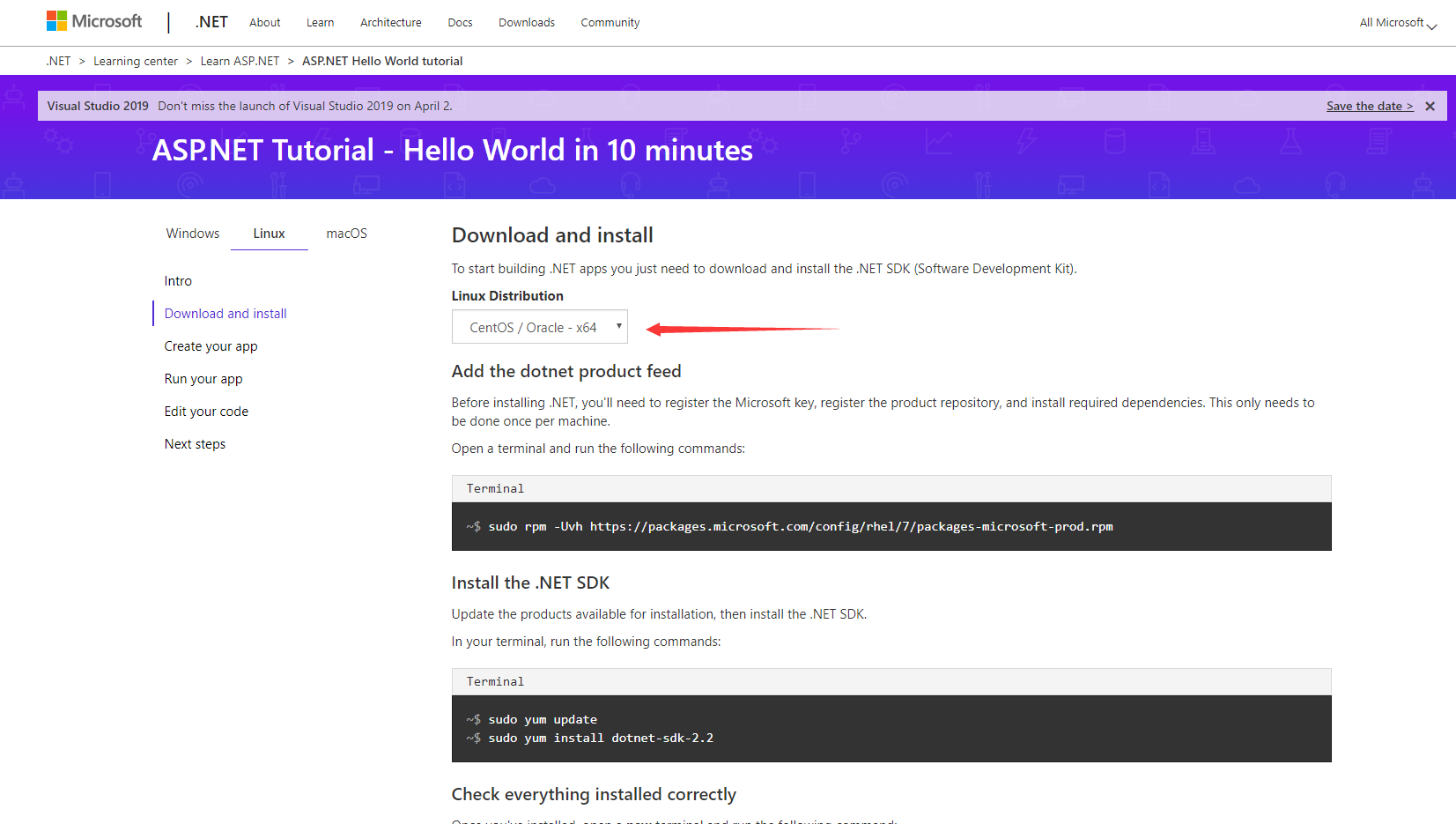1456x824 pixels.
Task: Go to Learning center breadcrumb
Action: (136, 61)
